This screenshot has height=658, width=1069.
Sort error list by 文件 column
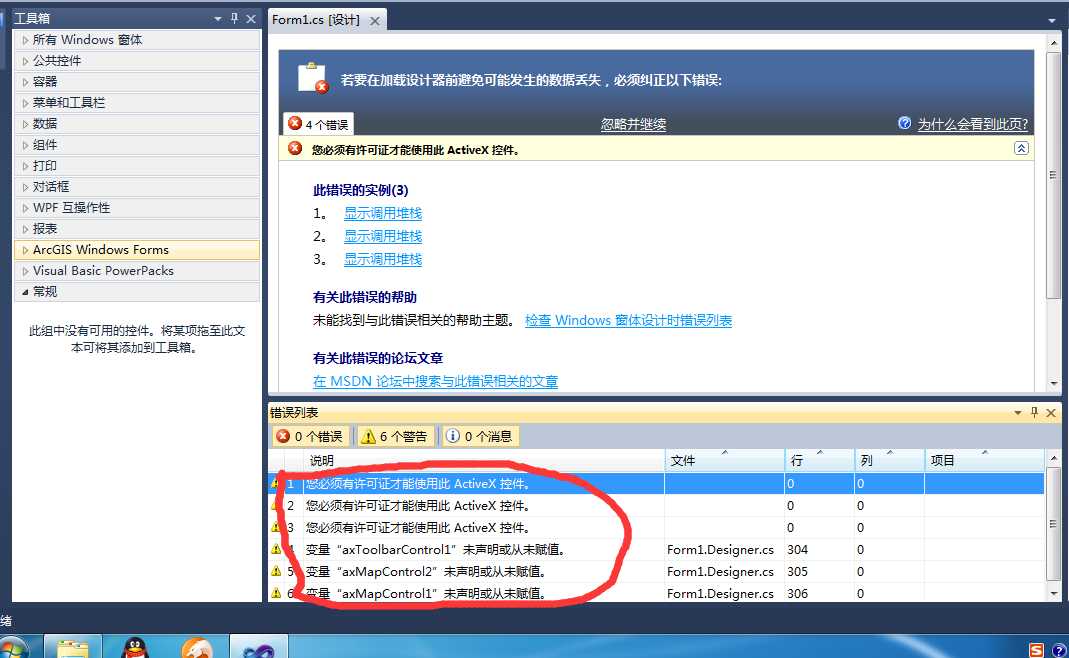[x=725, y=461]
